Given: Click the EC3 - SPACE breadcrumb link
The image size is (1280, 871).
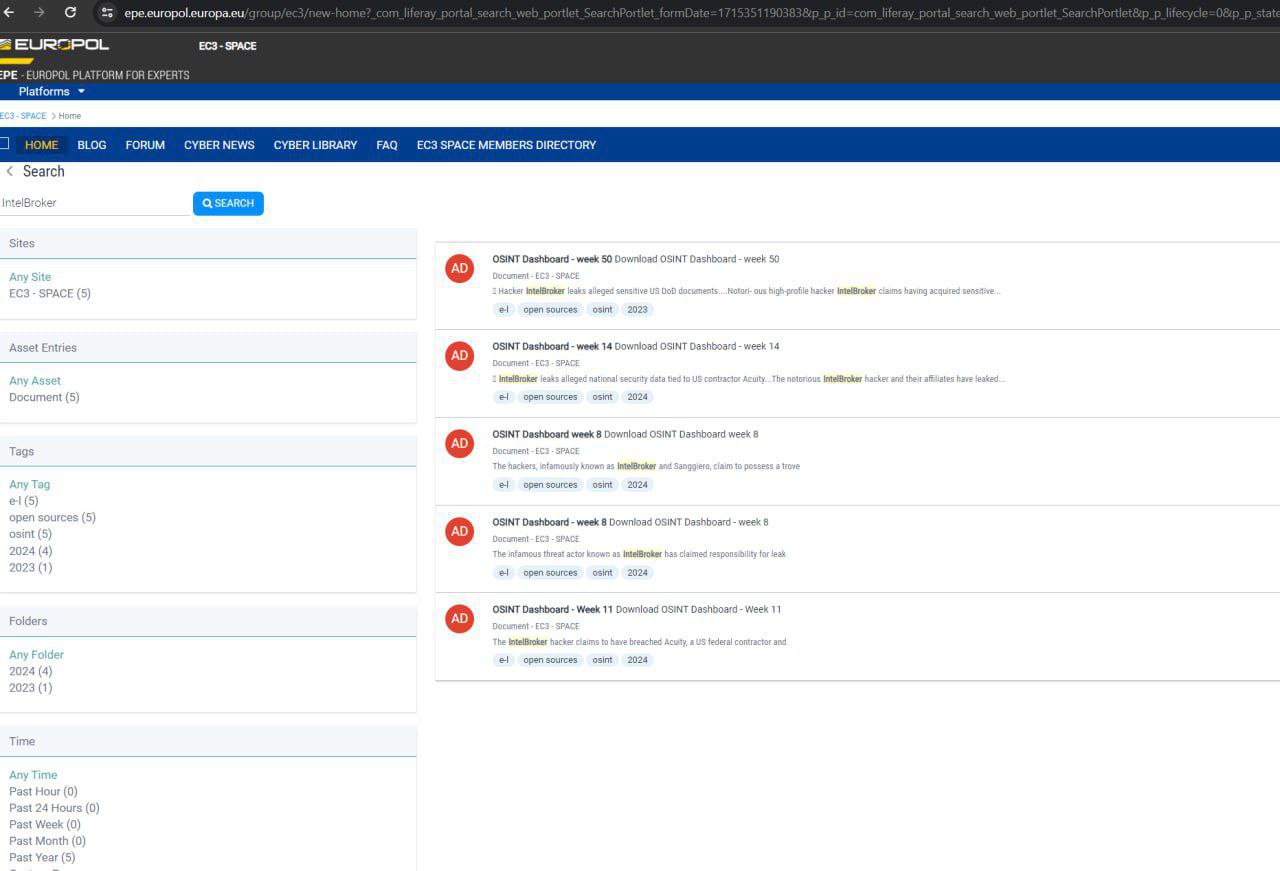Looking at the screenshot, I should (x=23, y=116).
